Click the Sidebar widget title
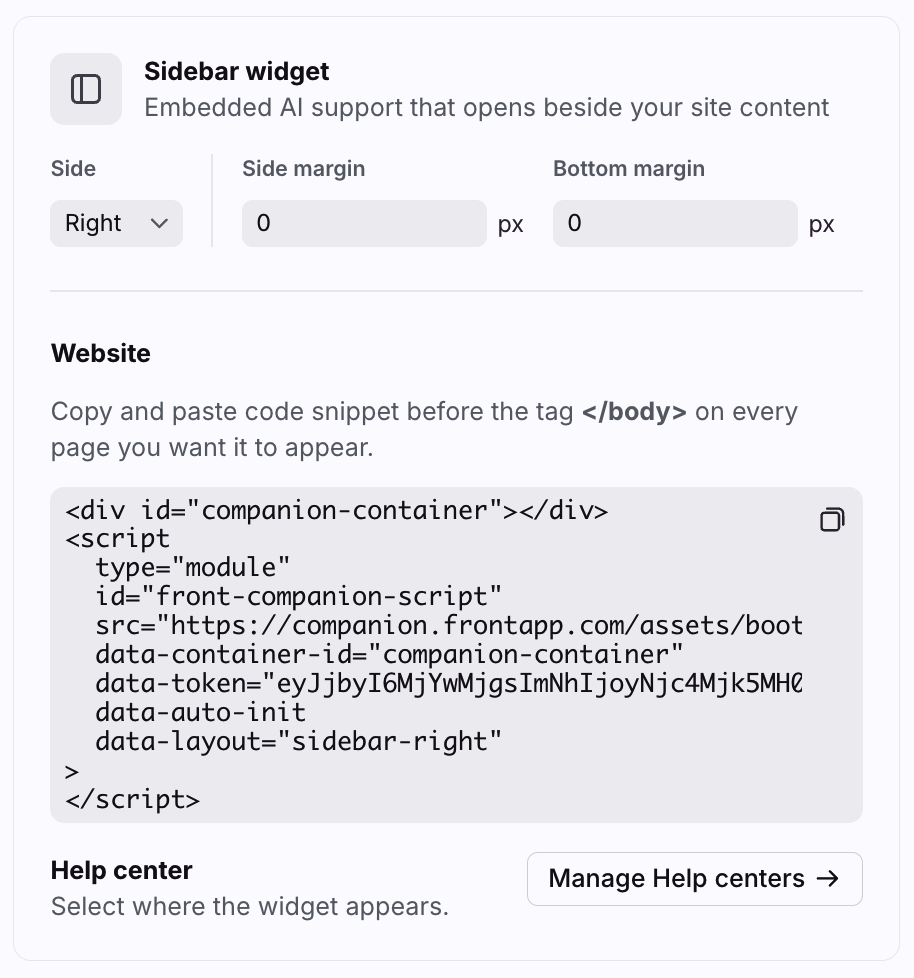The image size is (914, 978). pyautogui.click(x=236, y=71)
